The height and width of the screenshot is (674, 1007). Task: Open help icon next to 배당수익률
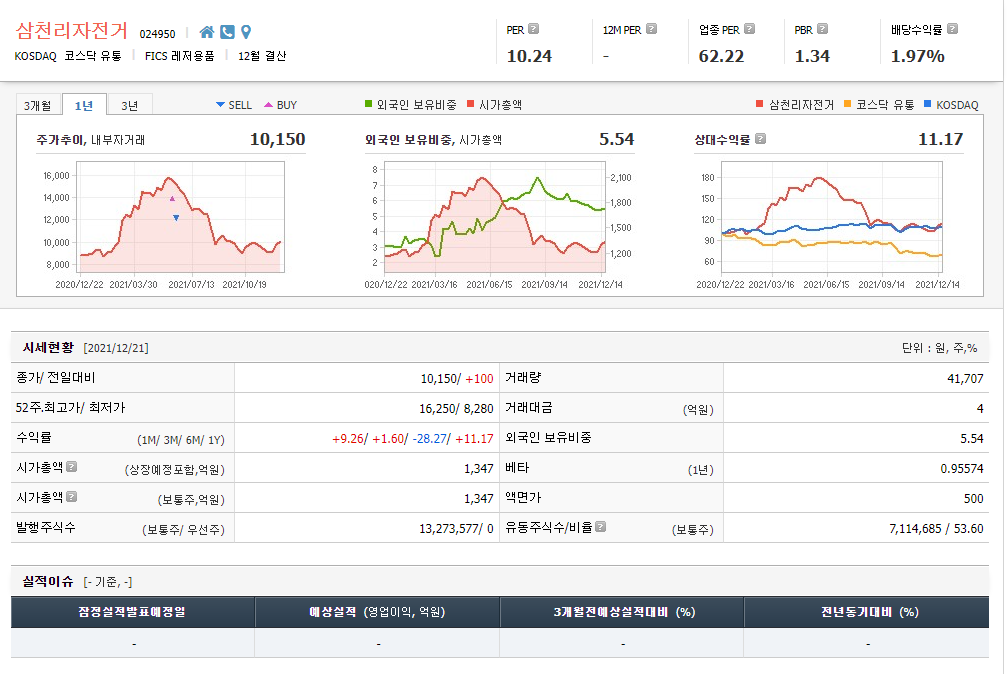952,29
